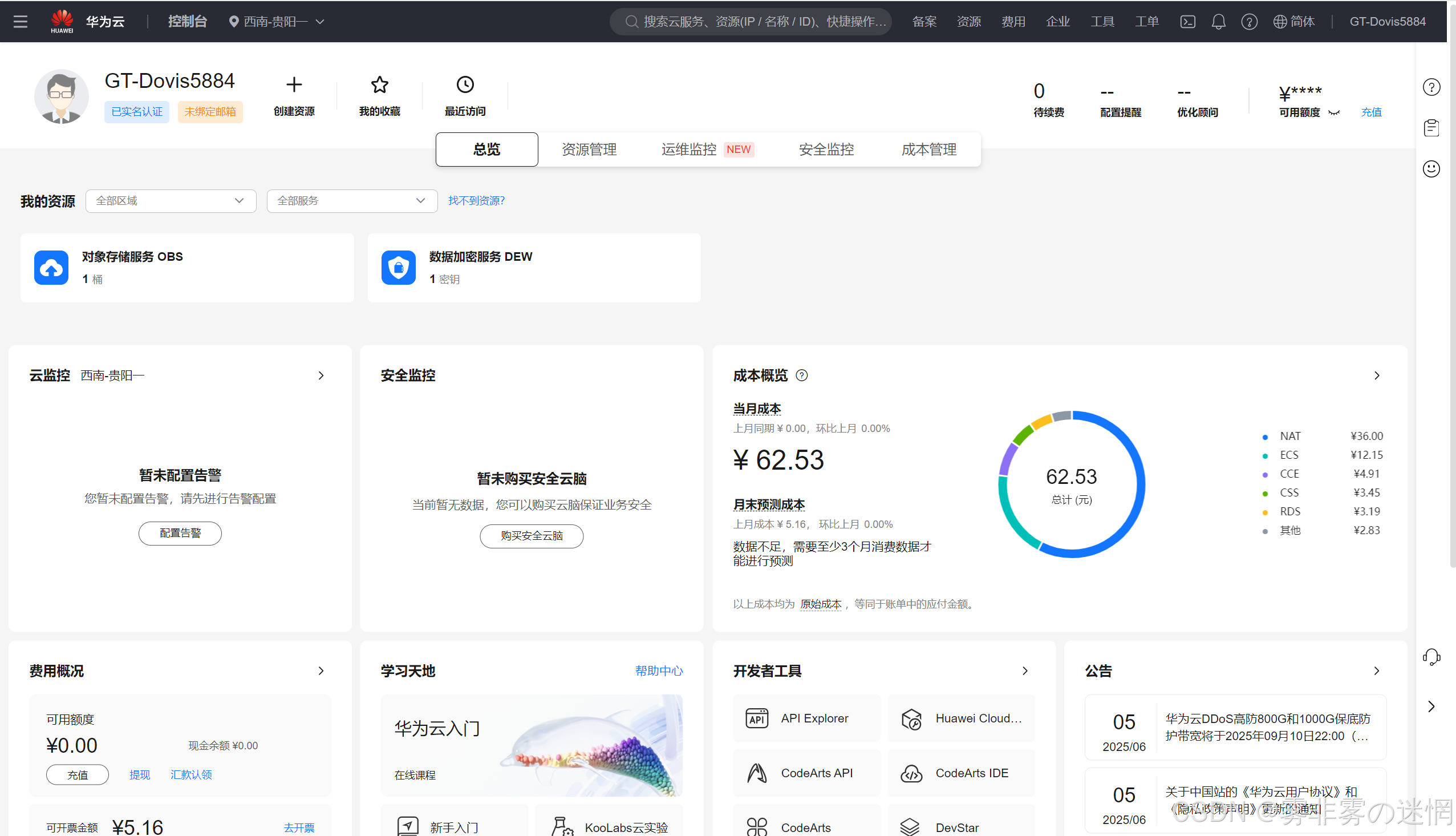Focus the cloud service search field
Image resolution: width=1456 pixels, height=836 pixels.
point(751,22)
